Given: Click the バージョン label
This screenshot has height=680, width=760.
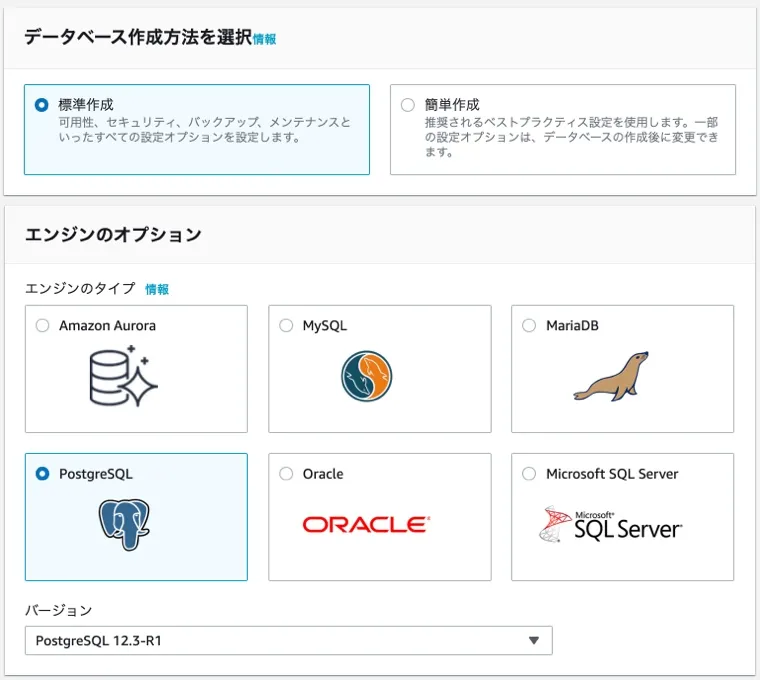Looking at the screenshot, I should click(59, 610).
